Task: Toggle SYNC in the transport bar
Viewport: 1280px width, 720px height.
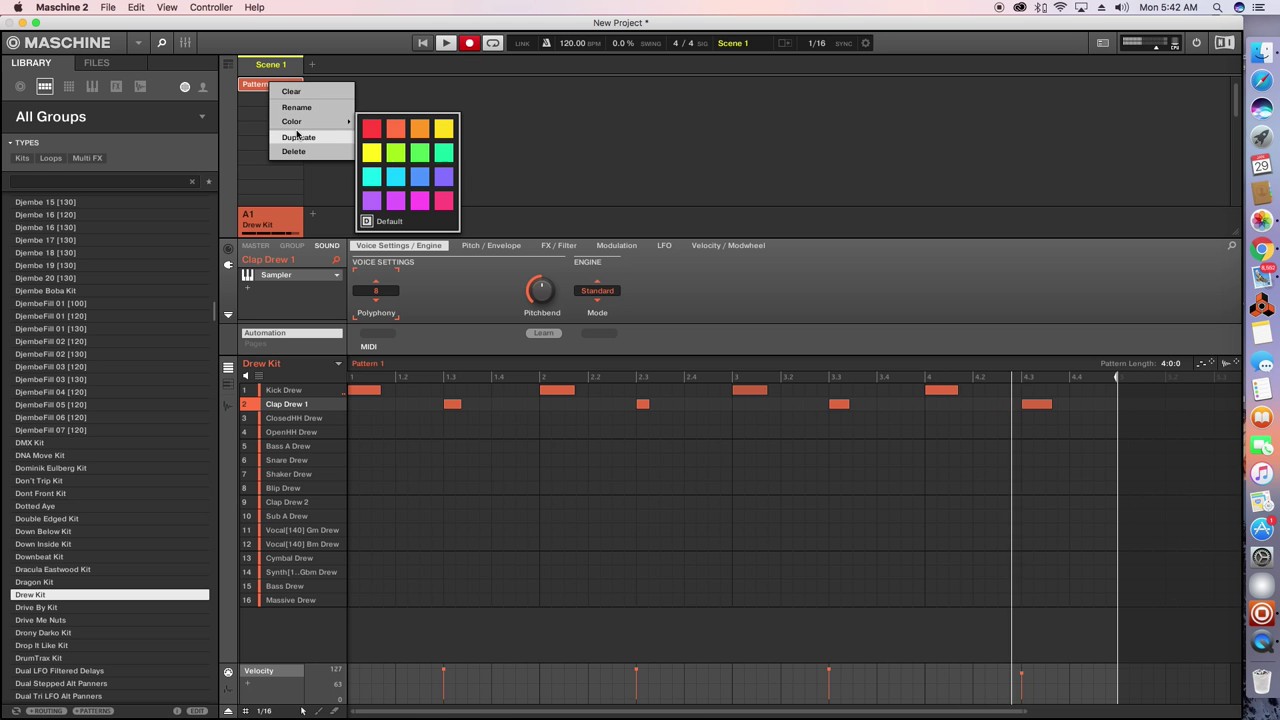Action: [x=844, y=43]
